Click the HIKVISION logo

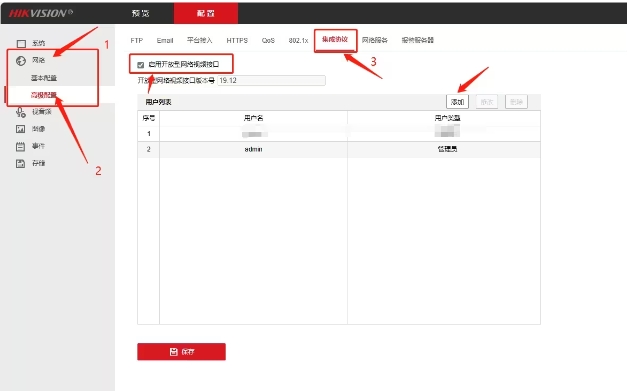(40, 13)
